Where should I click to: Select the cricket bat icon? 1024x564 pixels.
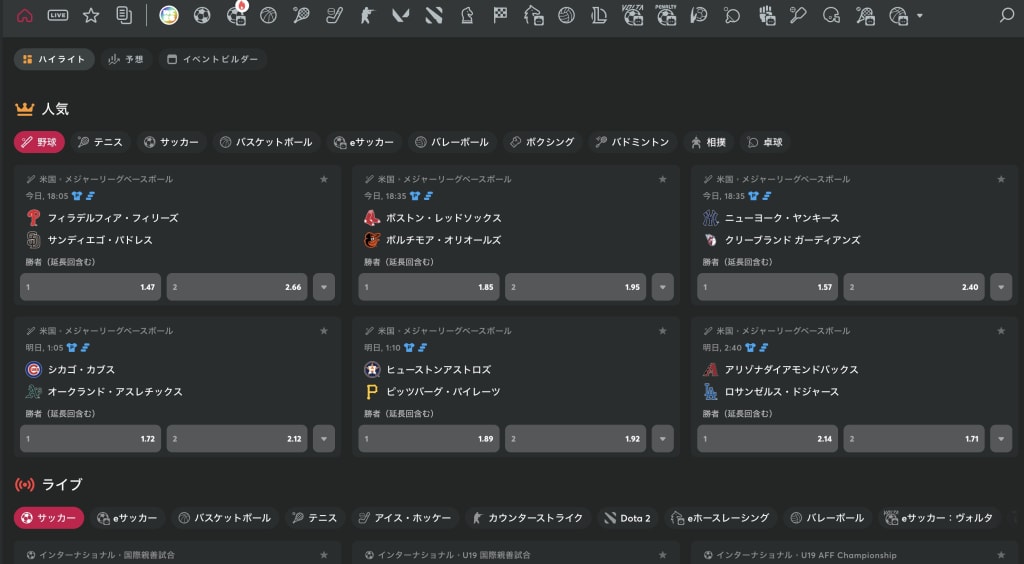(798, 15)
